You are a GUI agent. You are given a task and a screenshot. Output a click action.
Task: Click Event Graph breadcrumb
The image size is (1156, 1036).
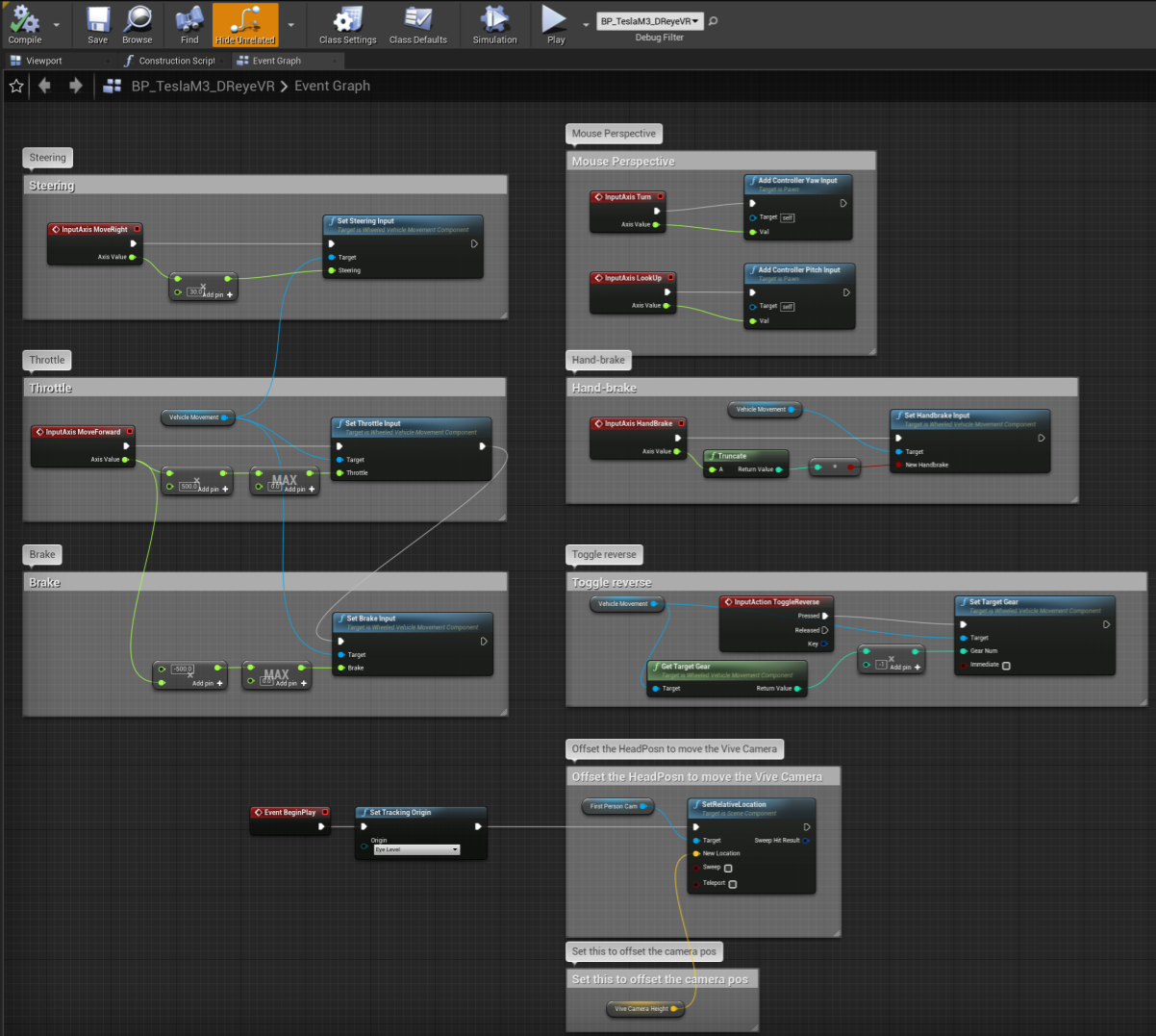click(x=332, y=87)
